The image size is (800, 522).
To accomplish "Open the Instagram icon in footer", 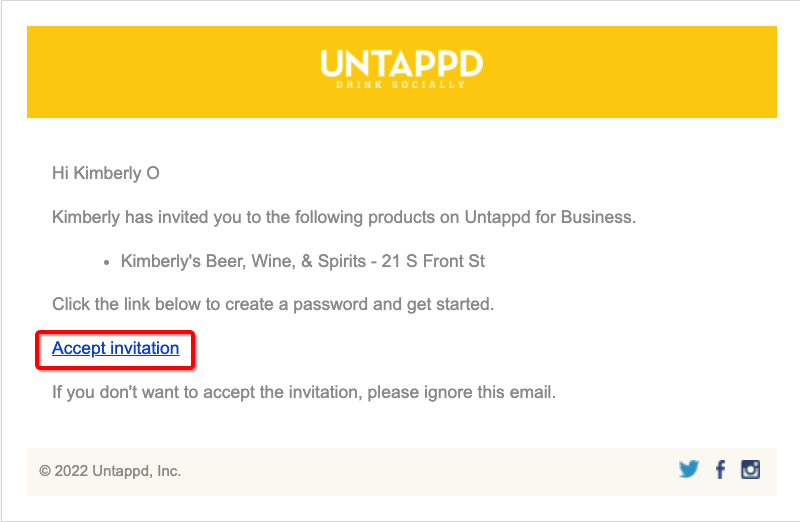I will 750,469.
